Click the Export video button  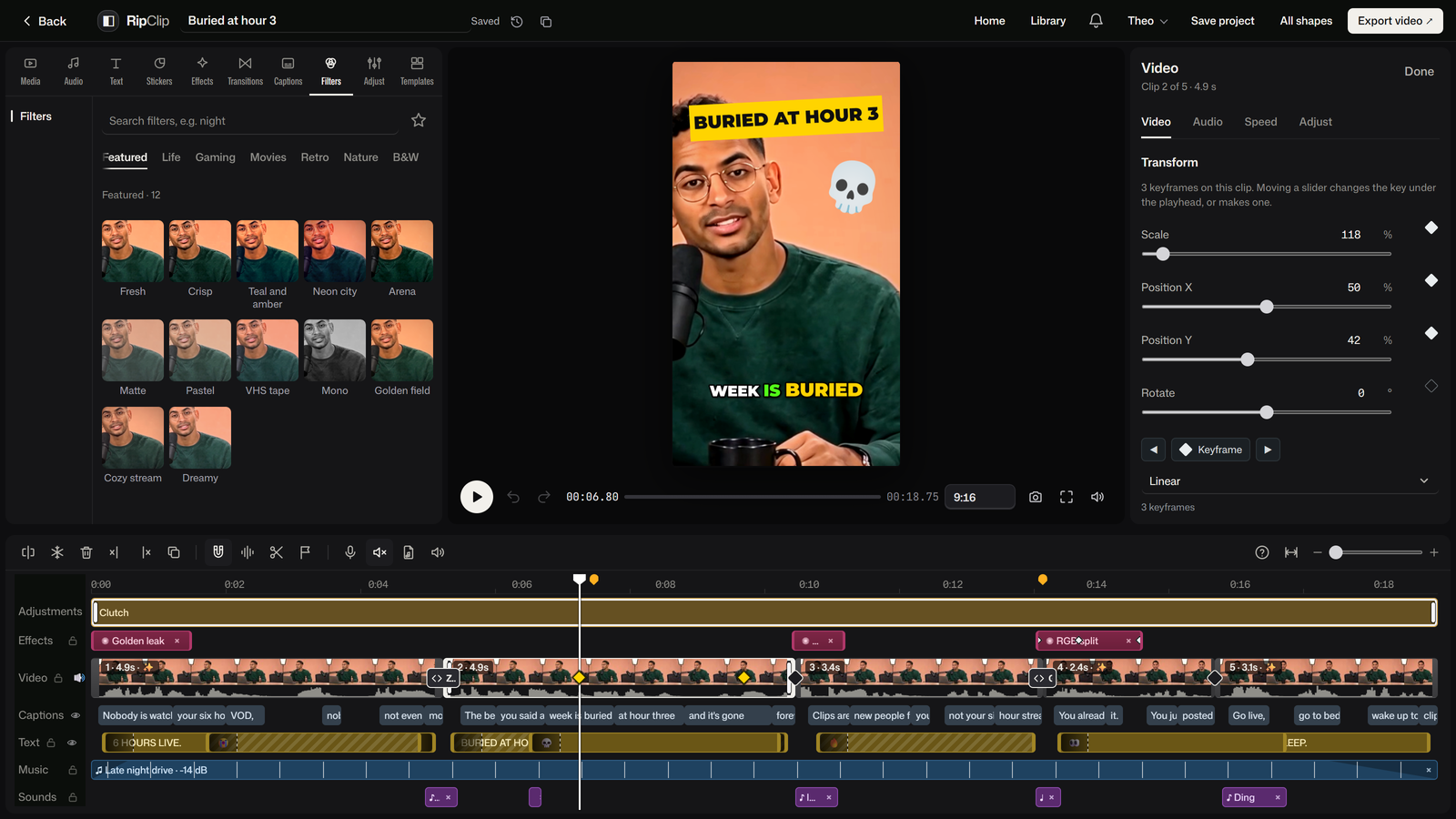(1395, 21)
